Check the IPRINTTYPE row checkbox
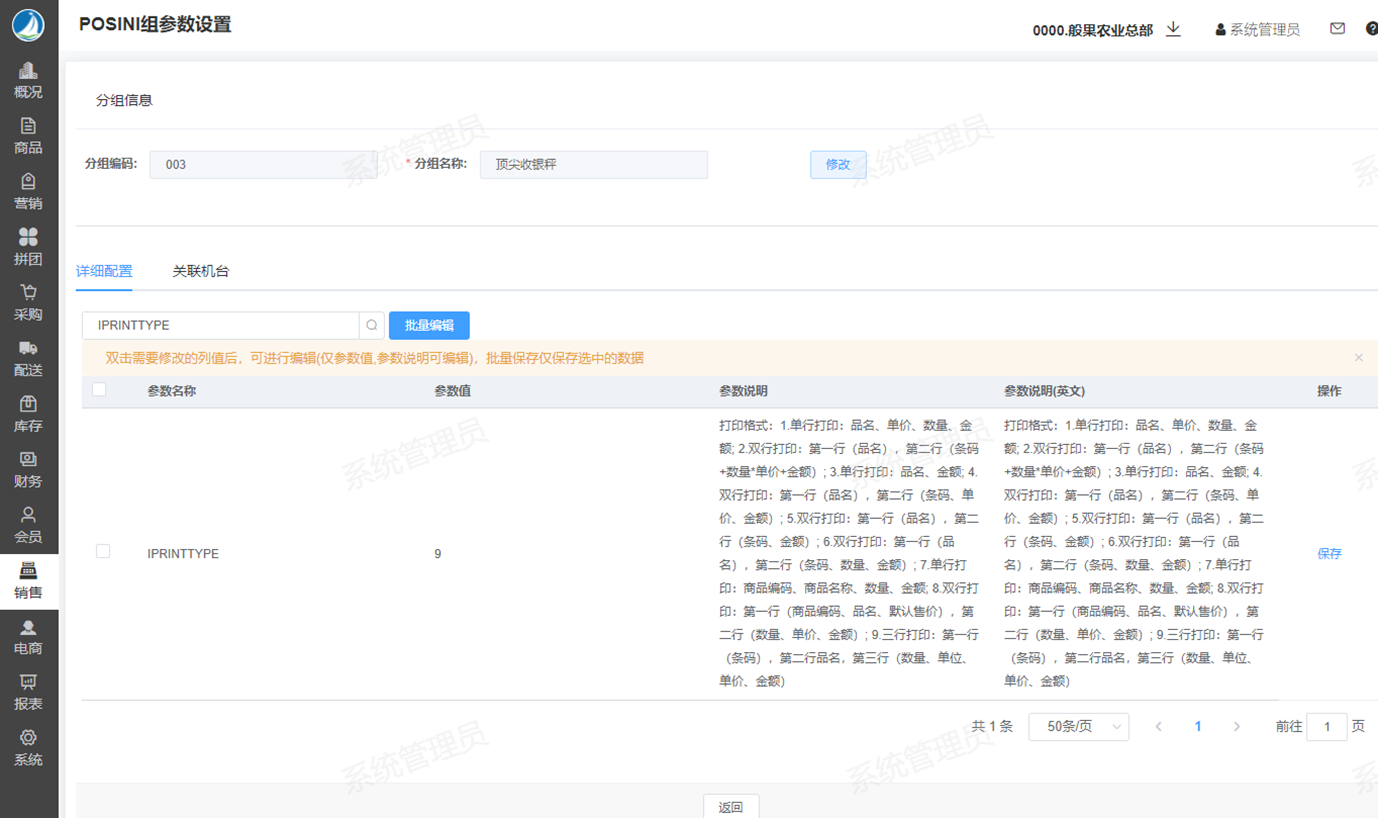 103,551
